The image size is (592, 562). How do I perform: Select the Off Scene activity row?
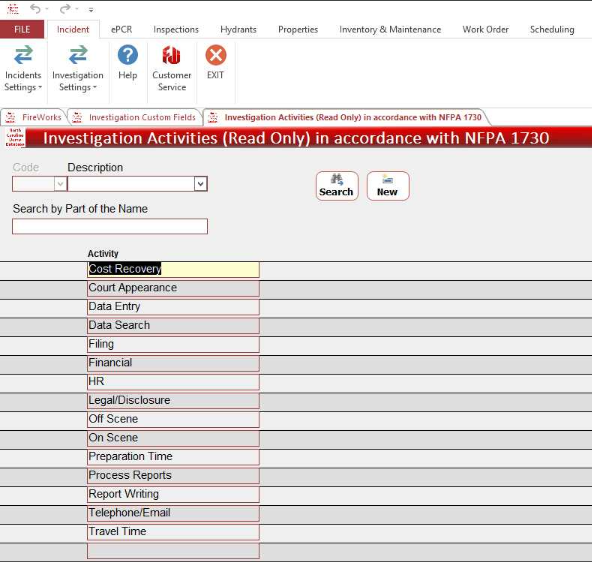[173, 419]
